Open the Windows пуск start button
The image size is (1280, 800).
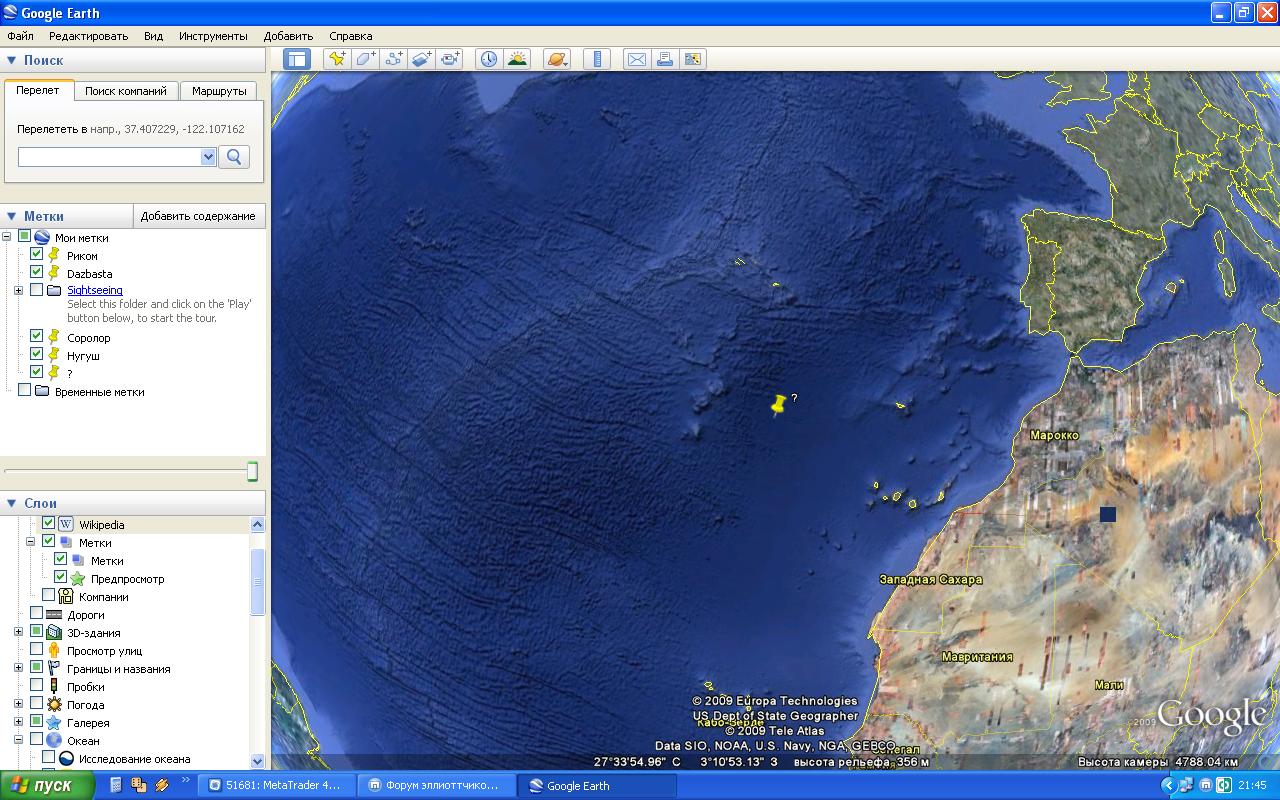tap(47, 785)
